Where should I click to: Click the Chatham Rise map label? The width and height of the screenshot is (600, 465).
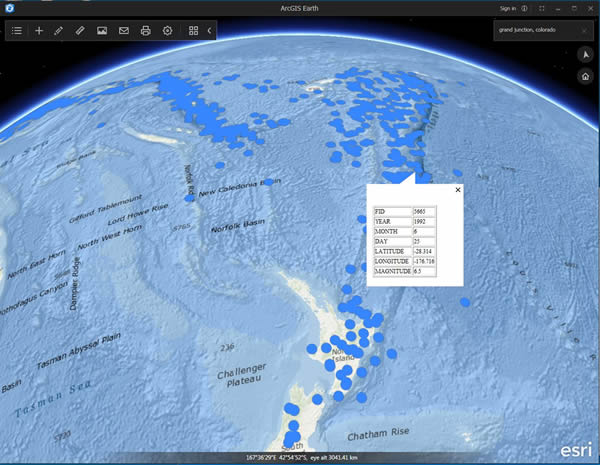point(378,434)
